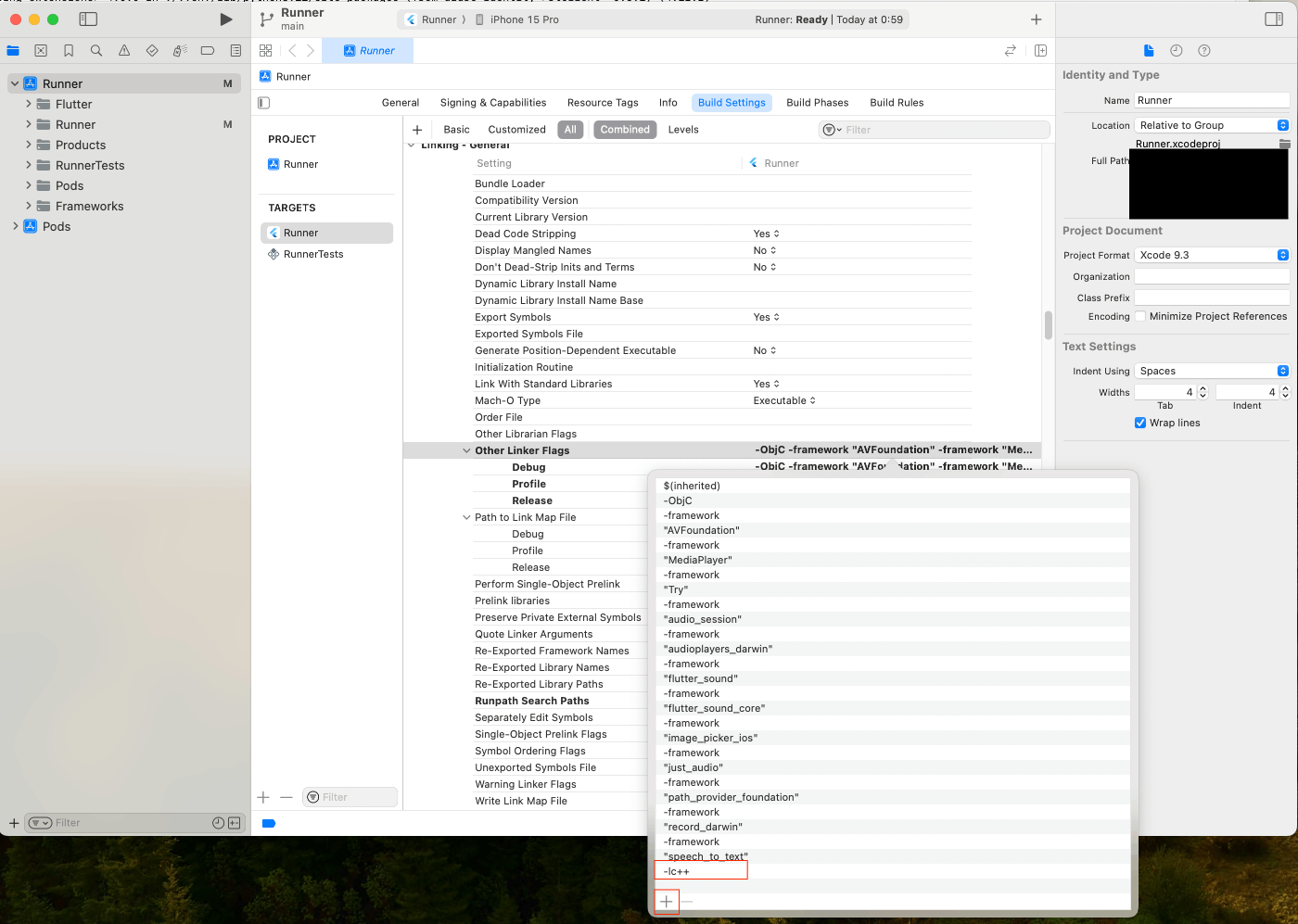Show the File inspector
Screen dimensions: 1298x924
[x=1149, y=51]
